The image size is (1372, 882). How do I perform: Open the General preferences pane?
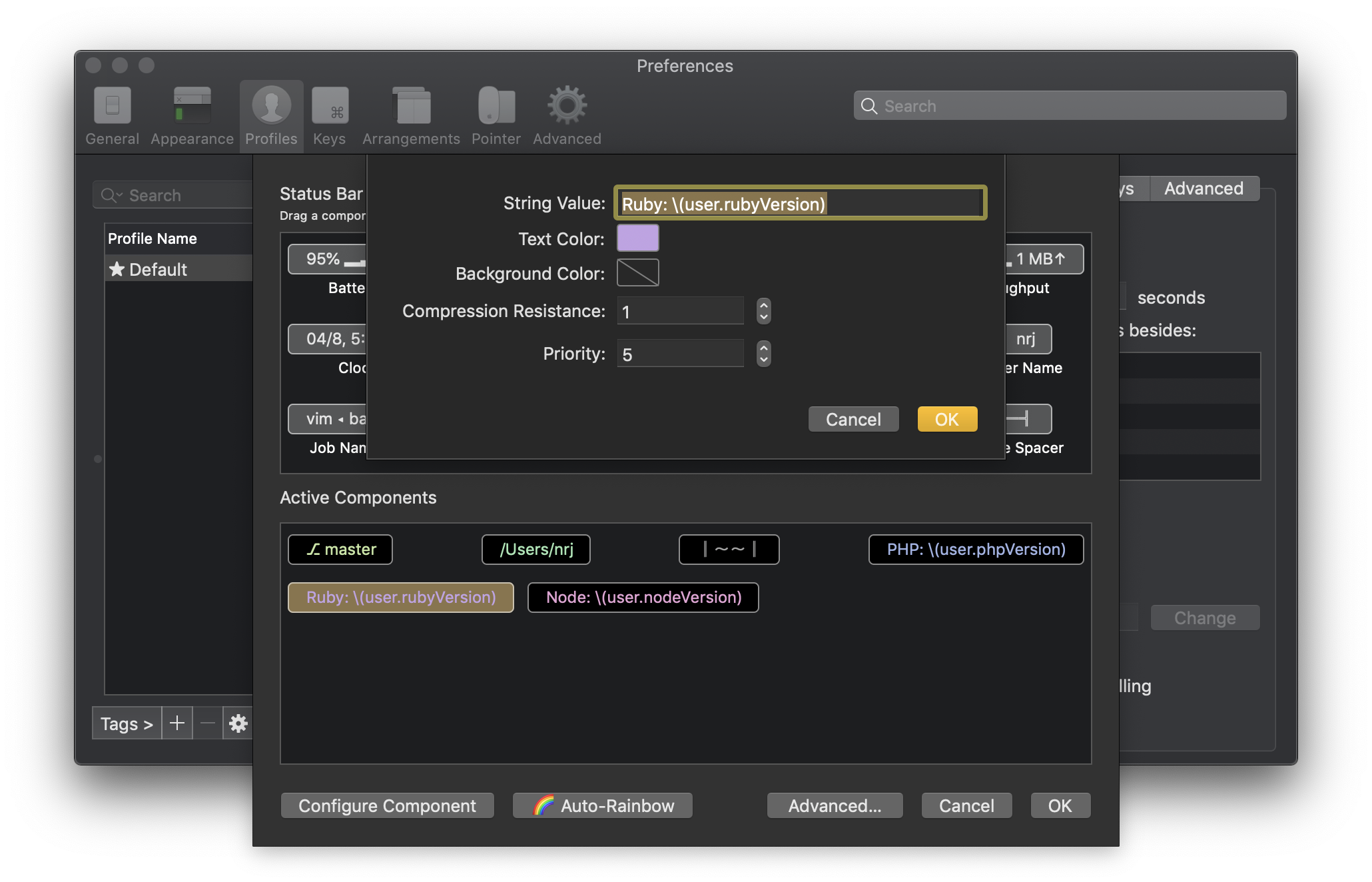coord(112,115)
